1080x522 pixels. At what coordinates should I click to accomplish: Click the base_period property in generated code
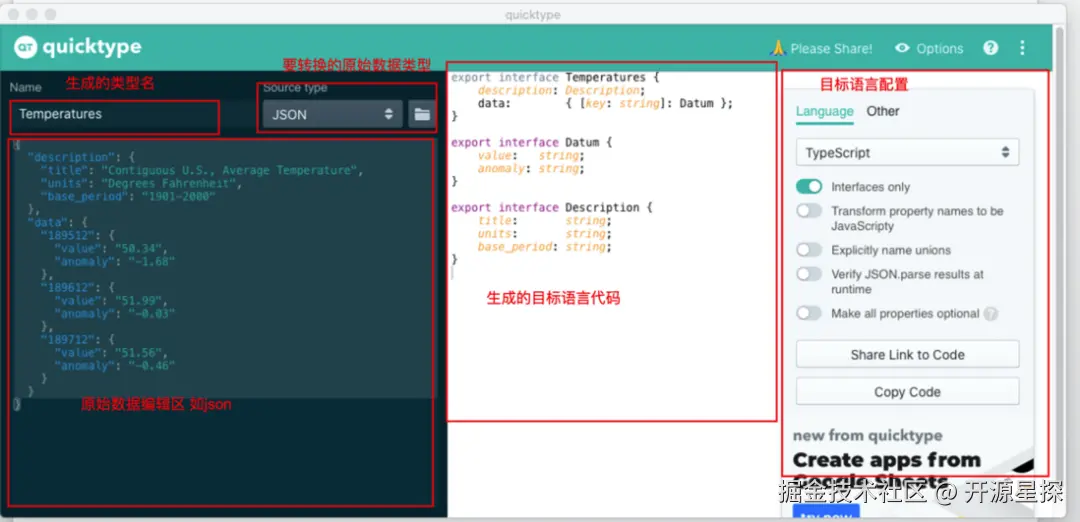click(x=515, y=247)
